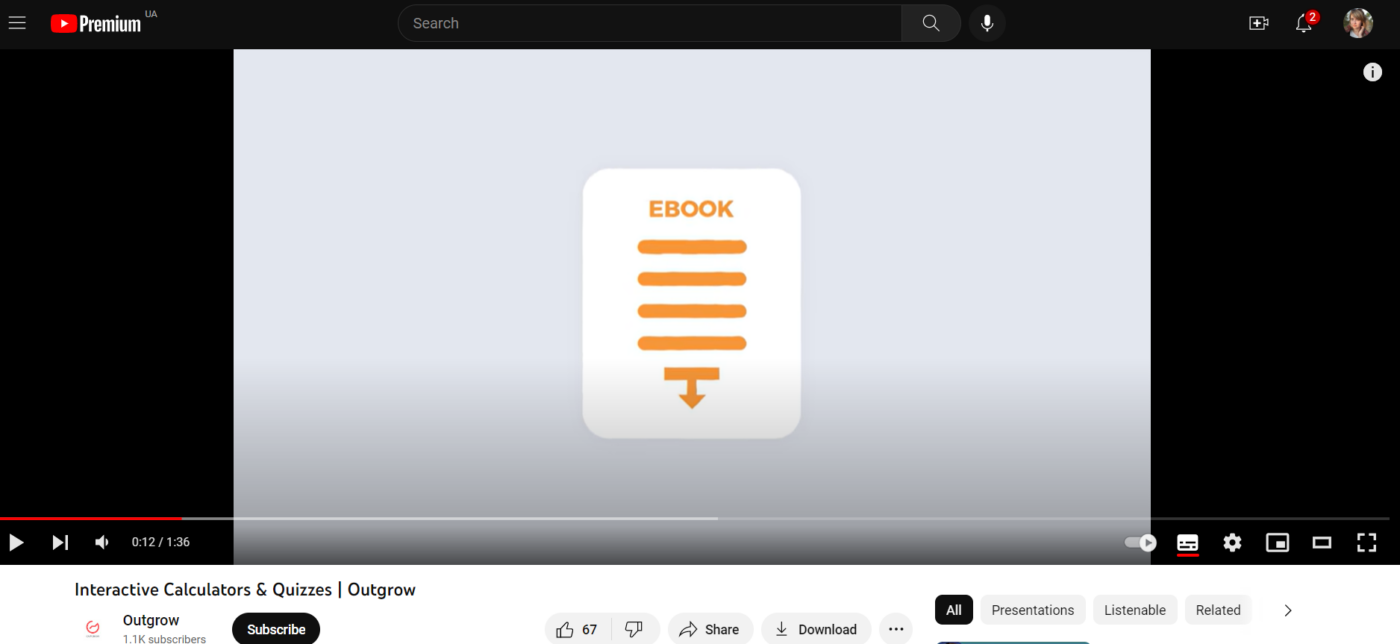Screen dimensions: 1400x644
Task: Select the Listenable filter chip
Action: [1134, 610]
